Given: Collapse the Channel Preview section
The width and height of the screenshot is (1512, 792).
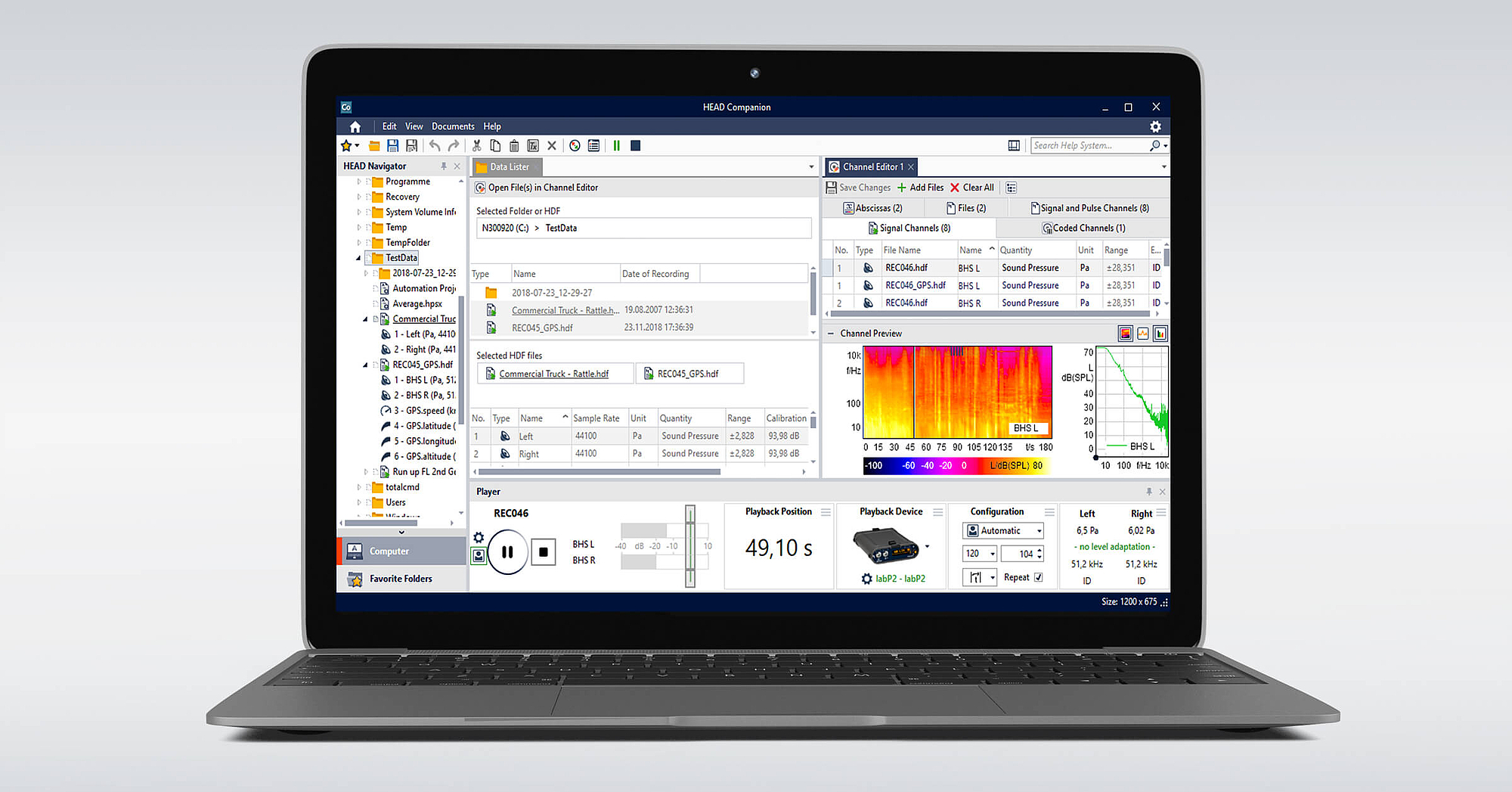Looking at the screenshot, I should click(x=829, y=333).
